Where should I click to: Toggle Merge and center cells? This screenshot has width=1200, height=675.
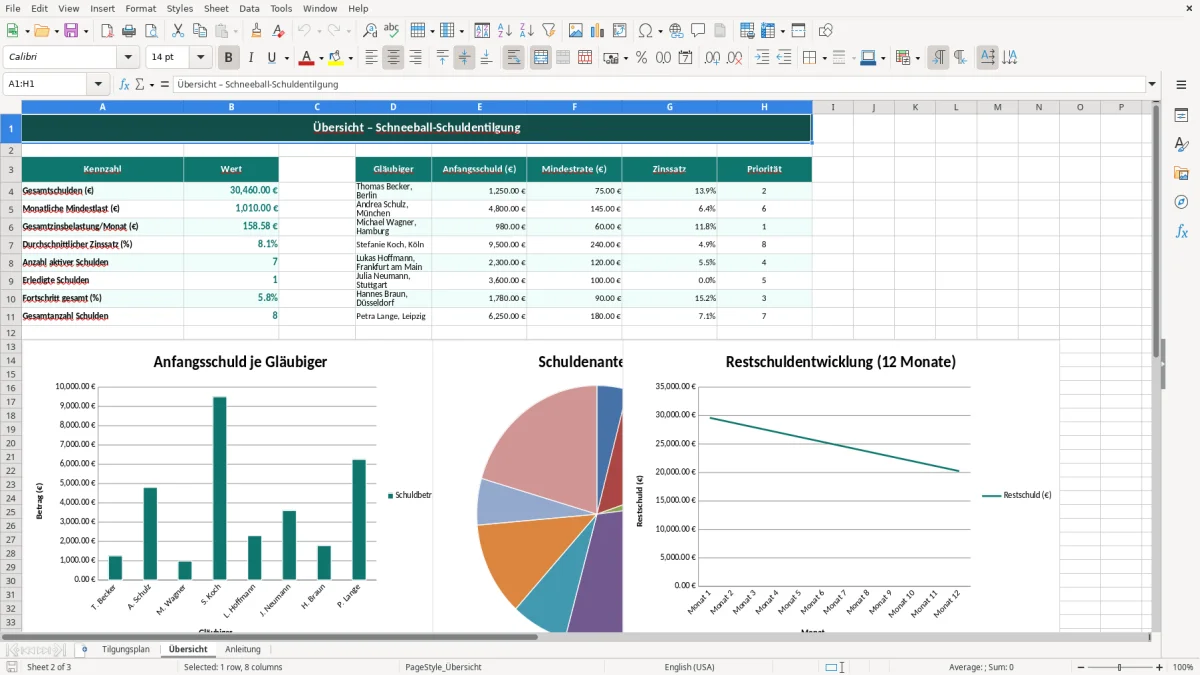pyautogui.click(x=541, y=58)
